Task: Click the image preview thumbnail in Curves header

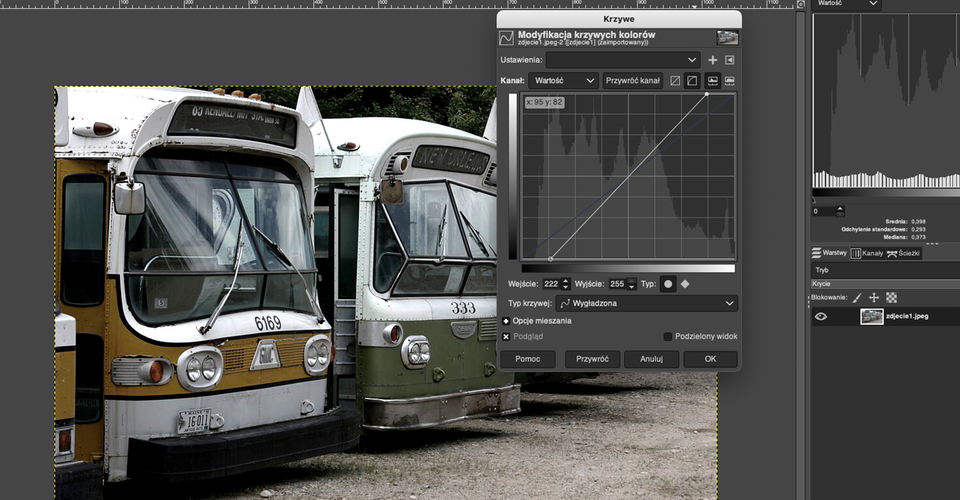Action: point(727,38)
